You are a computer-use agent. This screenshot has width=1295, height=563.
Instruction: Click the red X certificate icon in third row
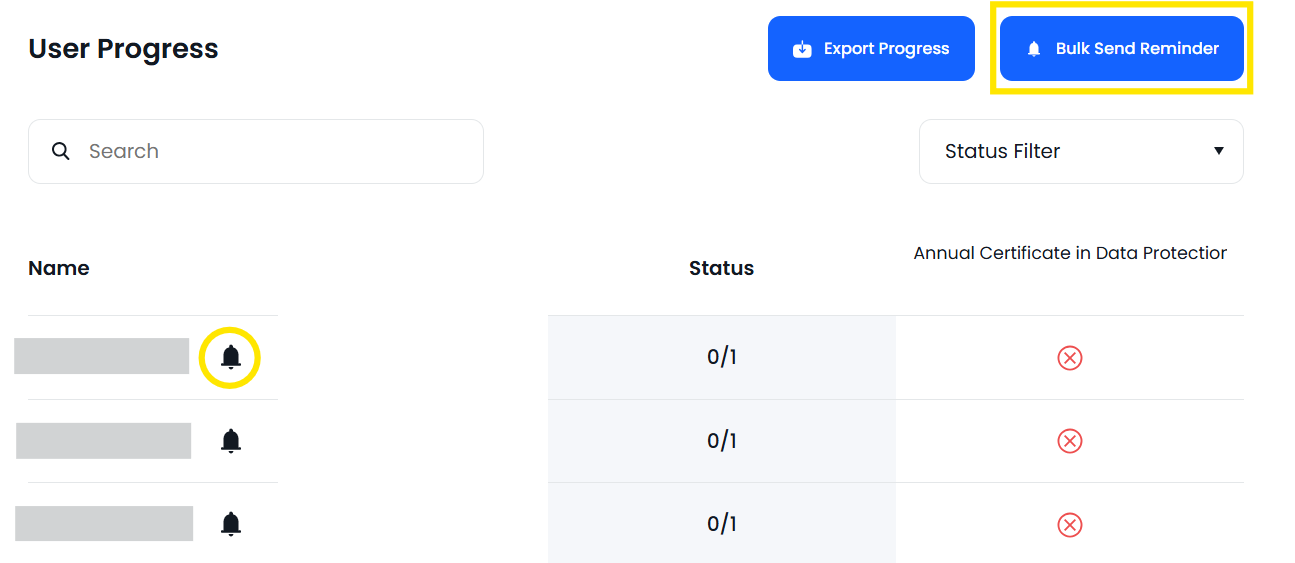tap(1070, 524)
